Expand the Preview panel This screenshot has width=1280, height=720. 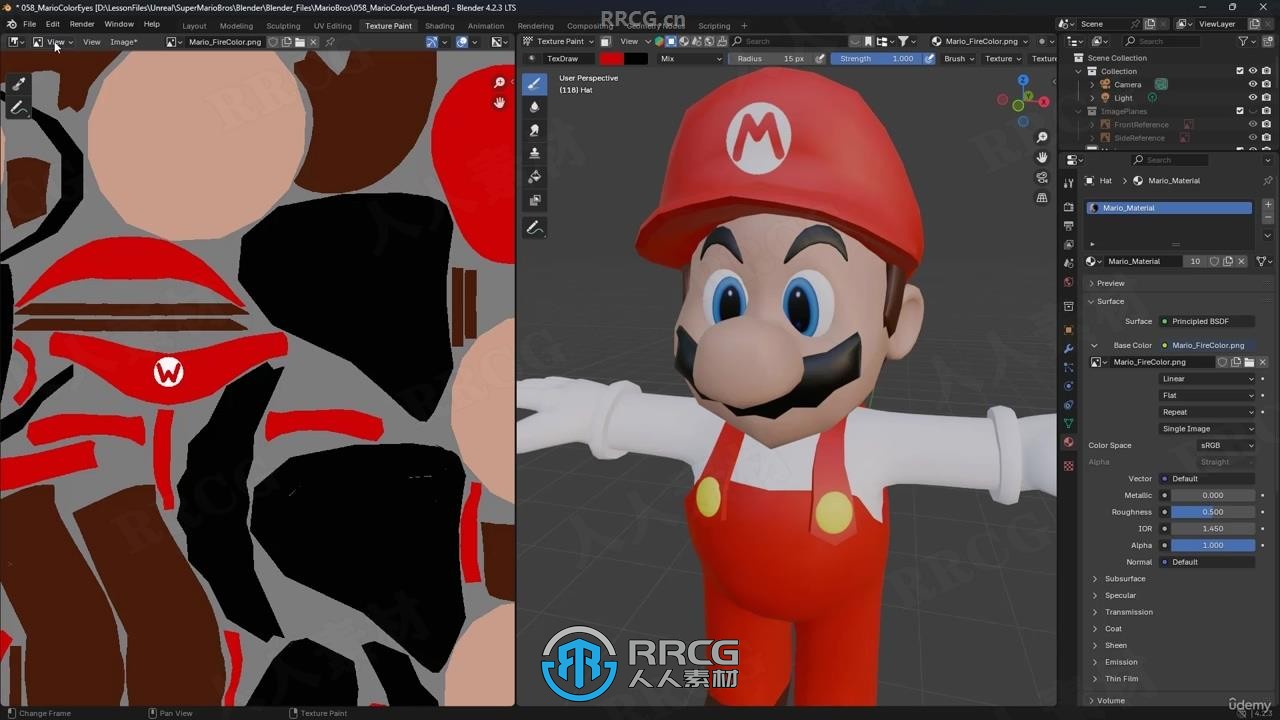coord(1110,284)
